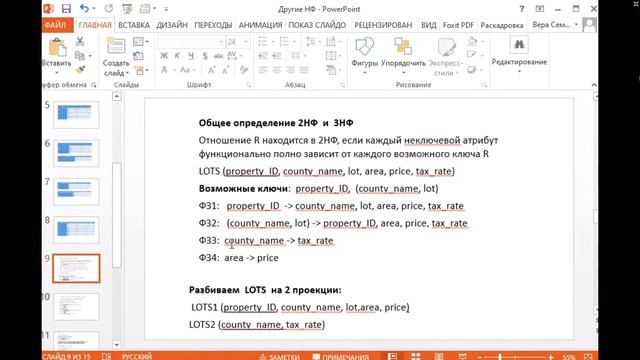Toggle strikethrough (abc)
The width and height of the screenshot is (640, 360).
pyautogui.click(x=218, y=56)
